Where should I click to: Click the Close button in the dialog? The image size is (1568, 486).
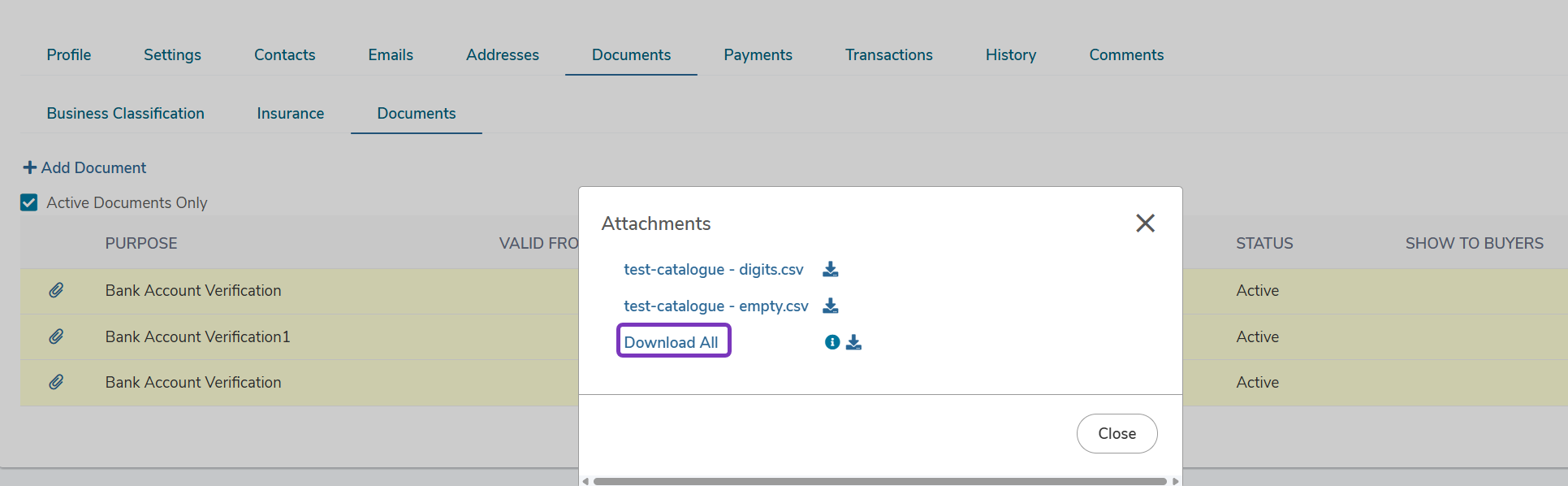1117,434
